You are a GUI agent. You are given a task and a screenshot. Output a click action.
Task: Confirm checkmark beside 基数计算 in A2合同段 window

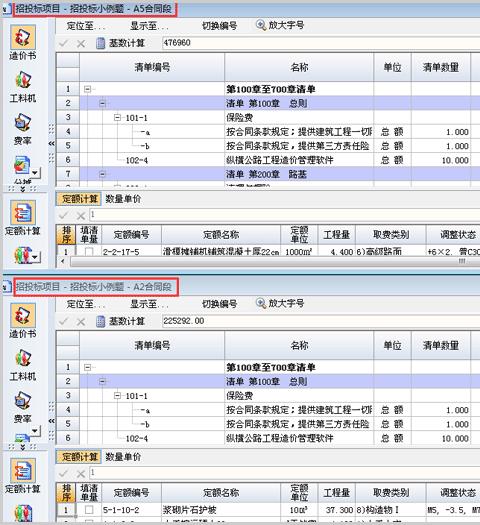[63, 322]
